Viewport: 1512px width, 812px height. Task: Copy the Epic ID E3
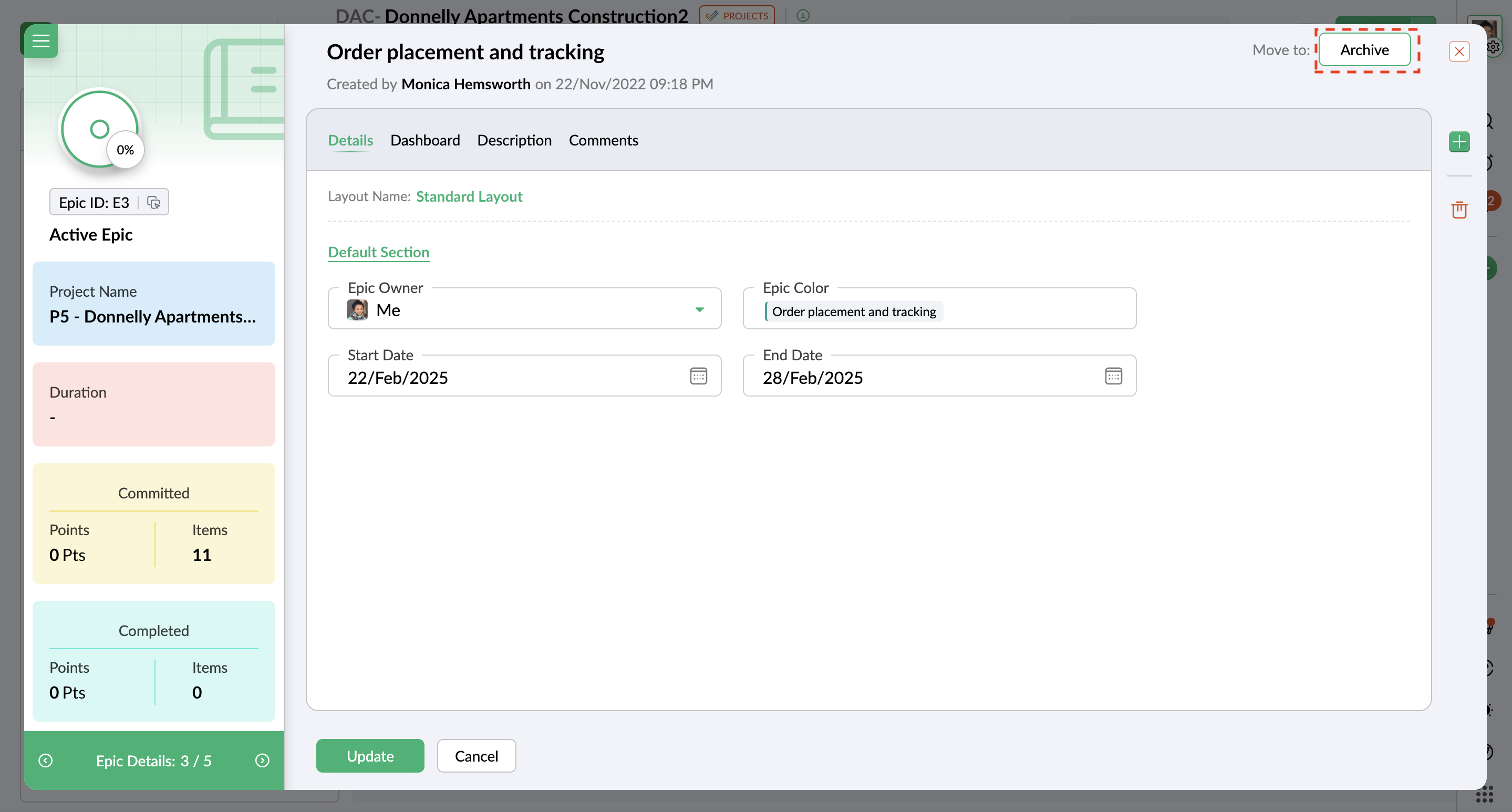click(154, 202)
